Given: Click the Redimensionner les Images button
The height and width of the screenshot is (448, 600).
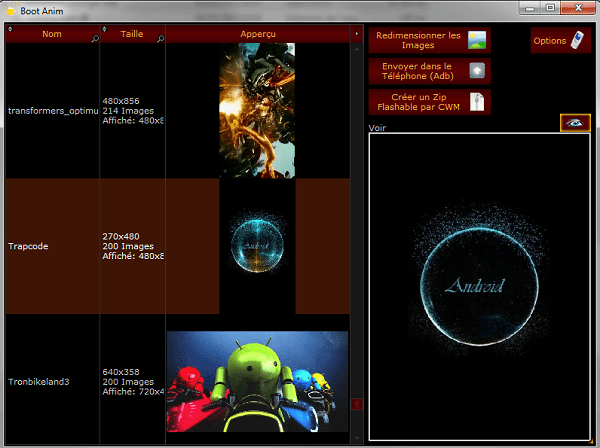Looking at the screenshot, I should click(x=429, y=40).
